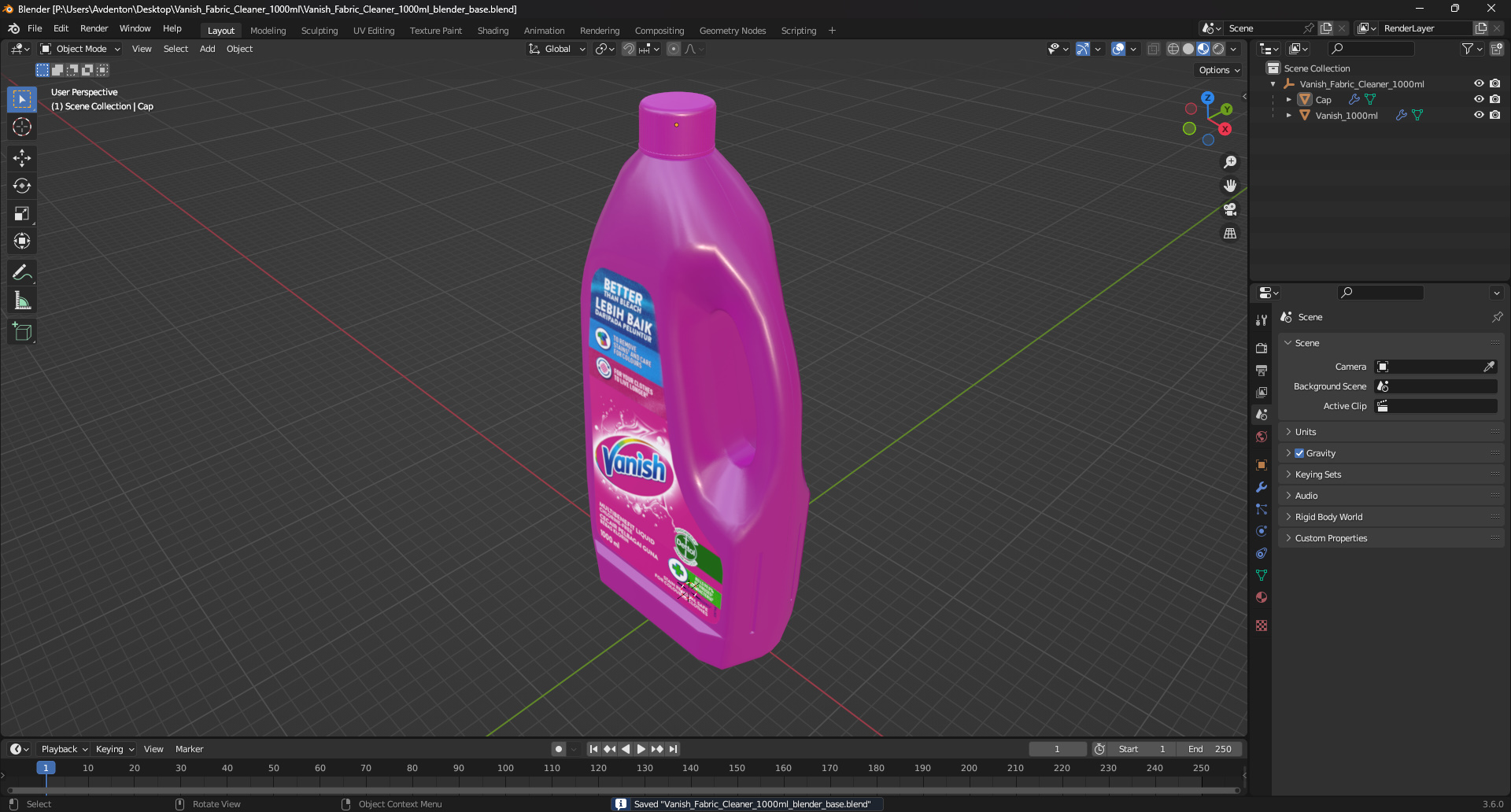Screen dimensions: 1511x812
Task: Open viewport Options dropdown
Action: (1219, 70)
